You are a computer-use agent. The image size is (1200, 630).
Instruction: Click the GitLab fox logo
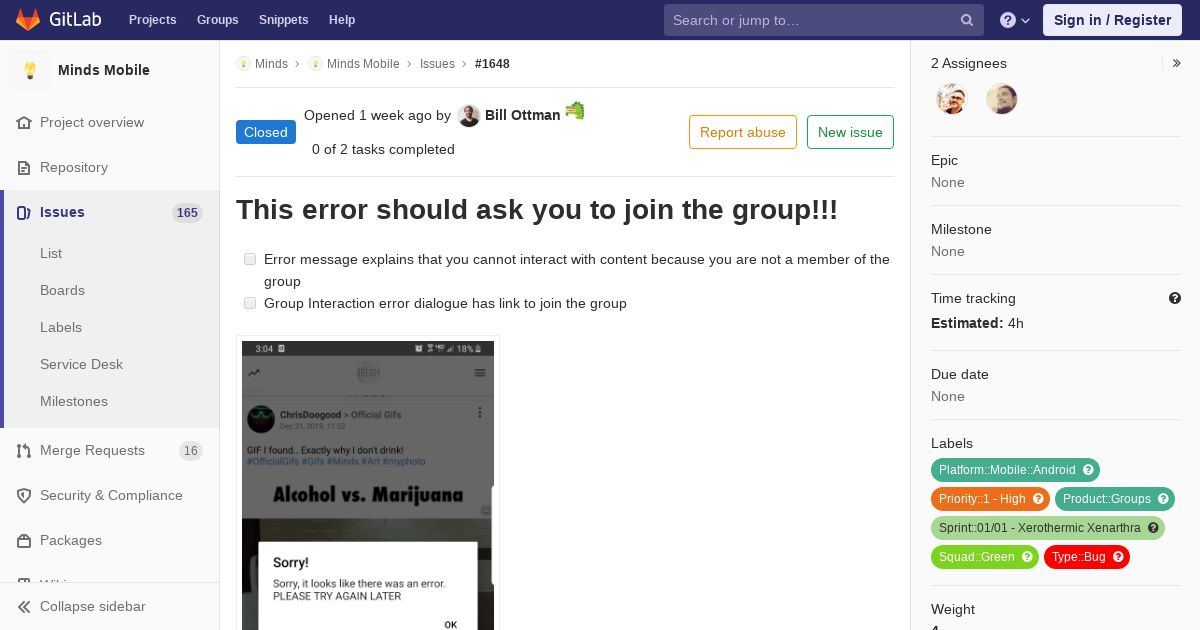tap(28, 19)
